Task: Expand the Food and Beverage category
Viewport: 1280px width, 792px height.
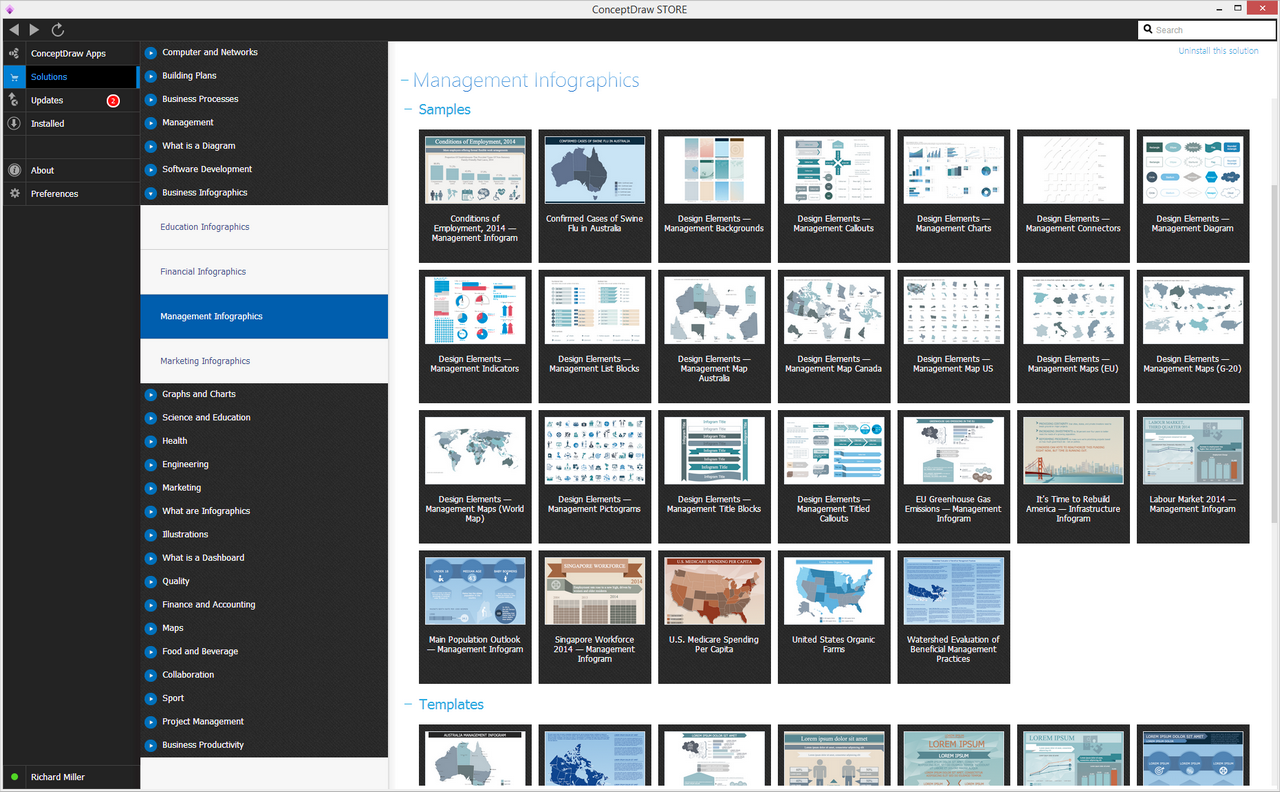Action: (151, 652)
